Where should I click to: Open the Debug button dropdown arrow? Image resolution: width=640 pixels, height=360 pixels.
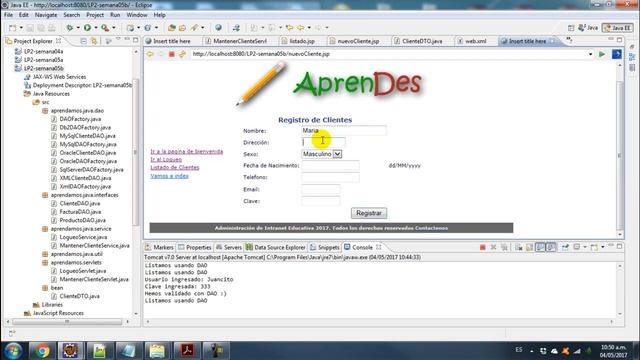point(78,28)
